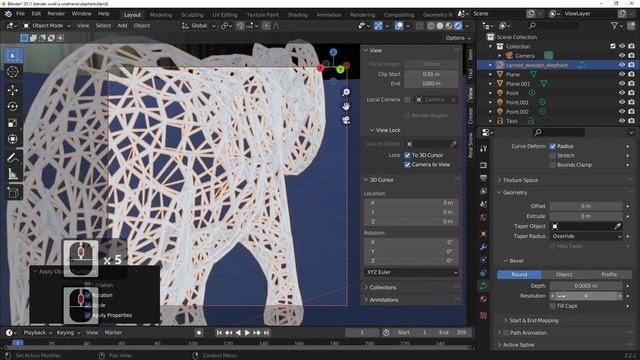Screen dimensions: 640x360
Task: Switch to rendered viewport shading
Action: click(458, 26)
